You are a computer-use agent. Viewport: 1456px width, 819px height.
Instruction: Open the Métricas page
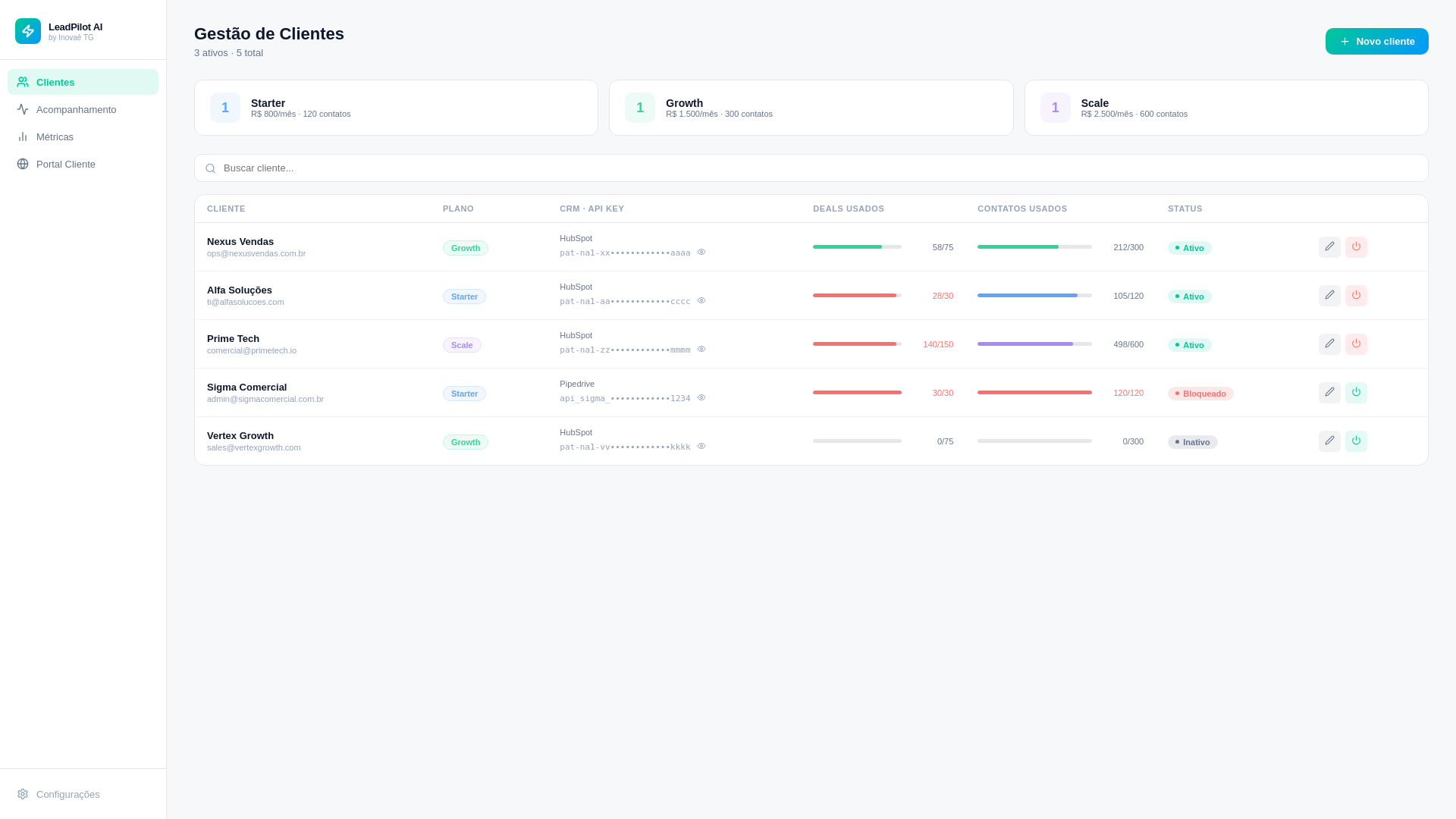coord(83,136)
